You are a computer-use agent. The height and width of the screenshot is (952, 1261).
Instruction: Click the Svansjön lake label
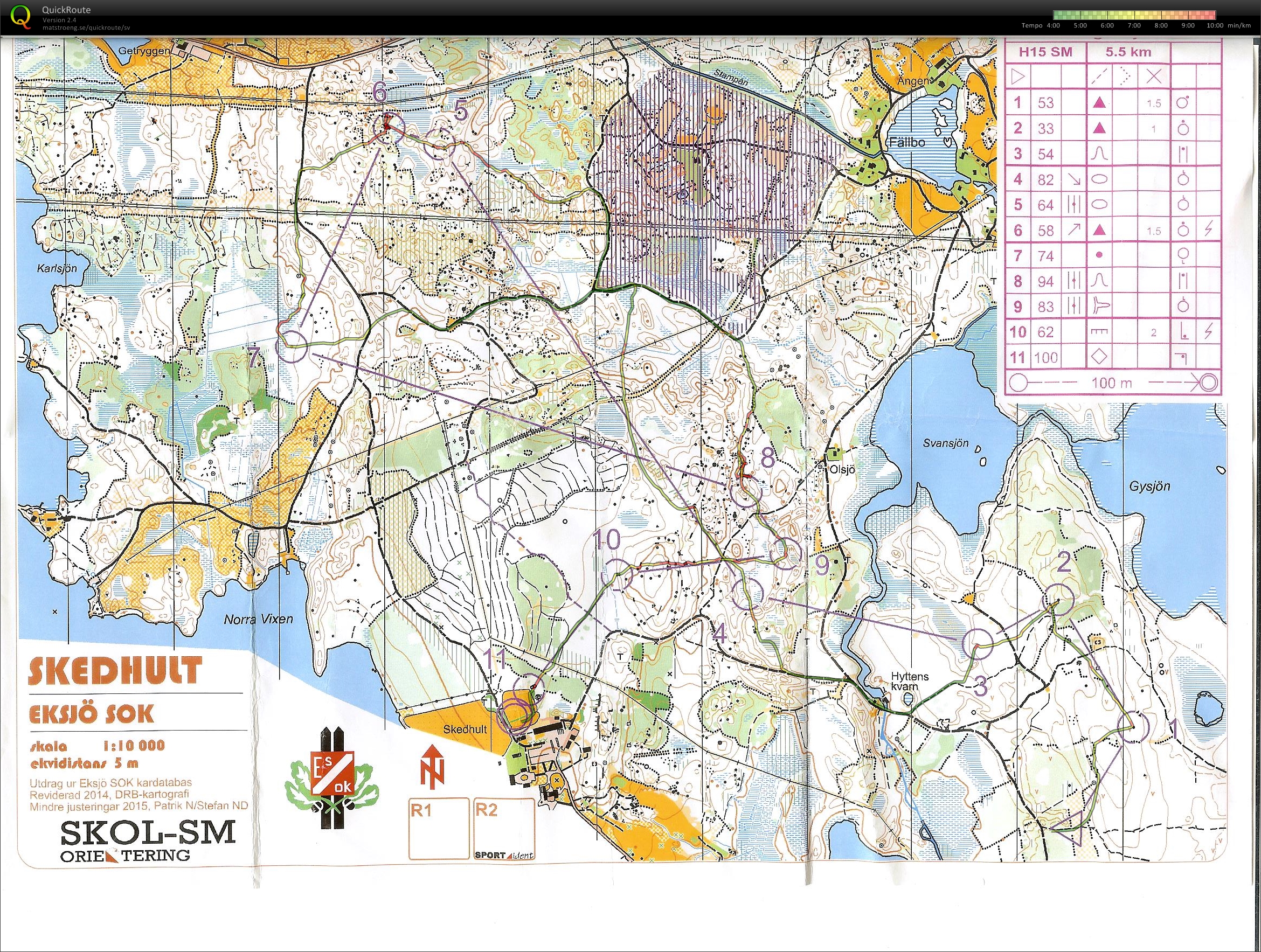tap(946, 443)
